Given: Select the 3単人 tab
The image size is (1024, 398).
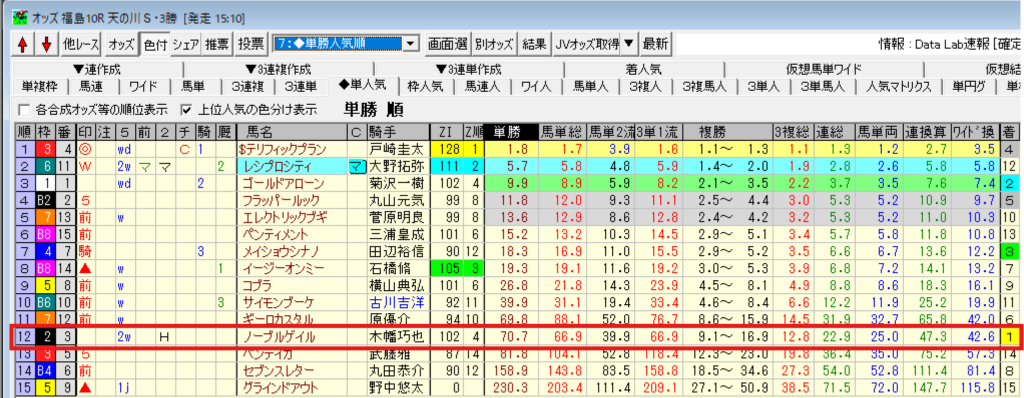Looking at the screenshot, I should tap(764, 86).
